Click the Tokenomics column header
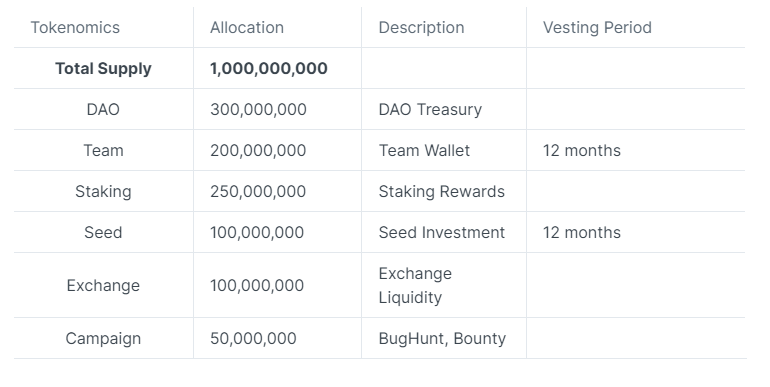770x387 pixels. 75,28
